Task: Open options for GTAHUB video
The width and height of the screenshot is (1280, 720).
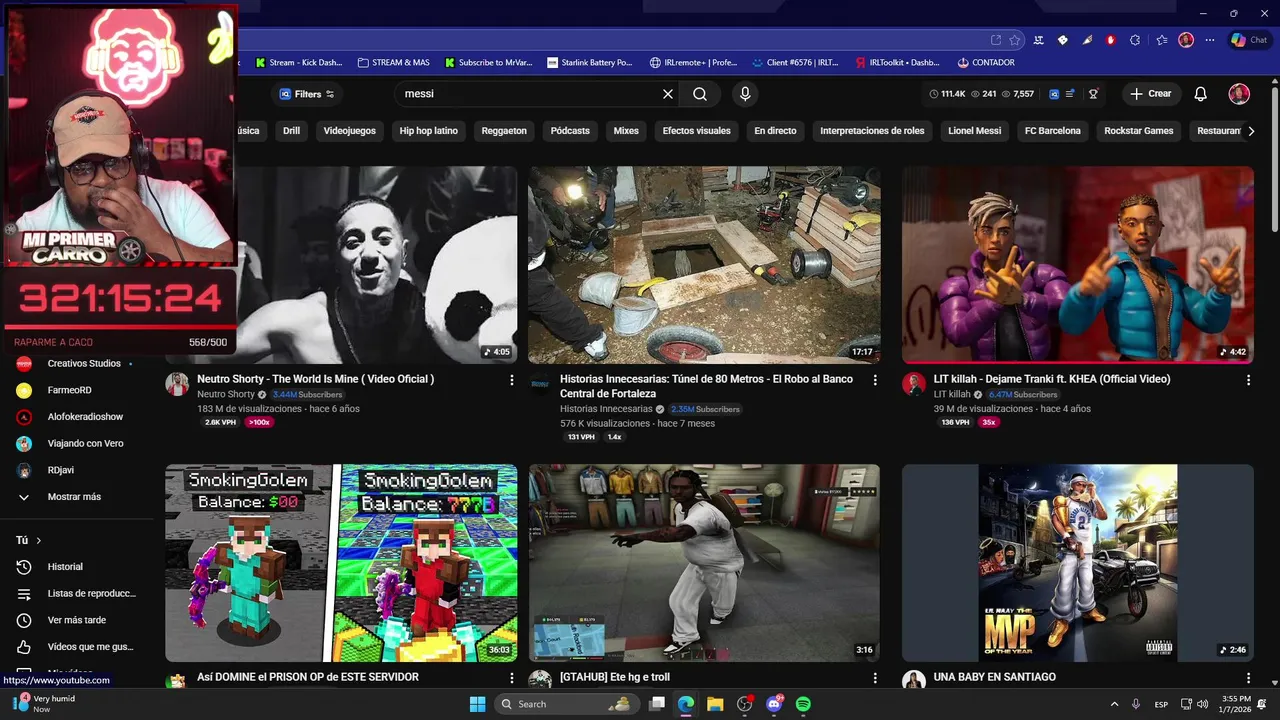Action: pyautogui.click(x=875, y=678)
